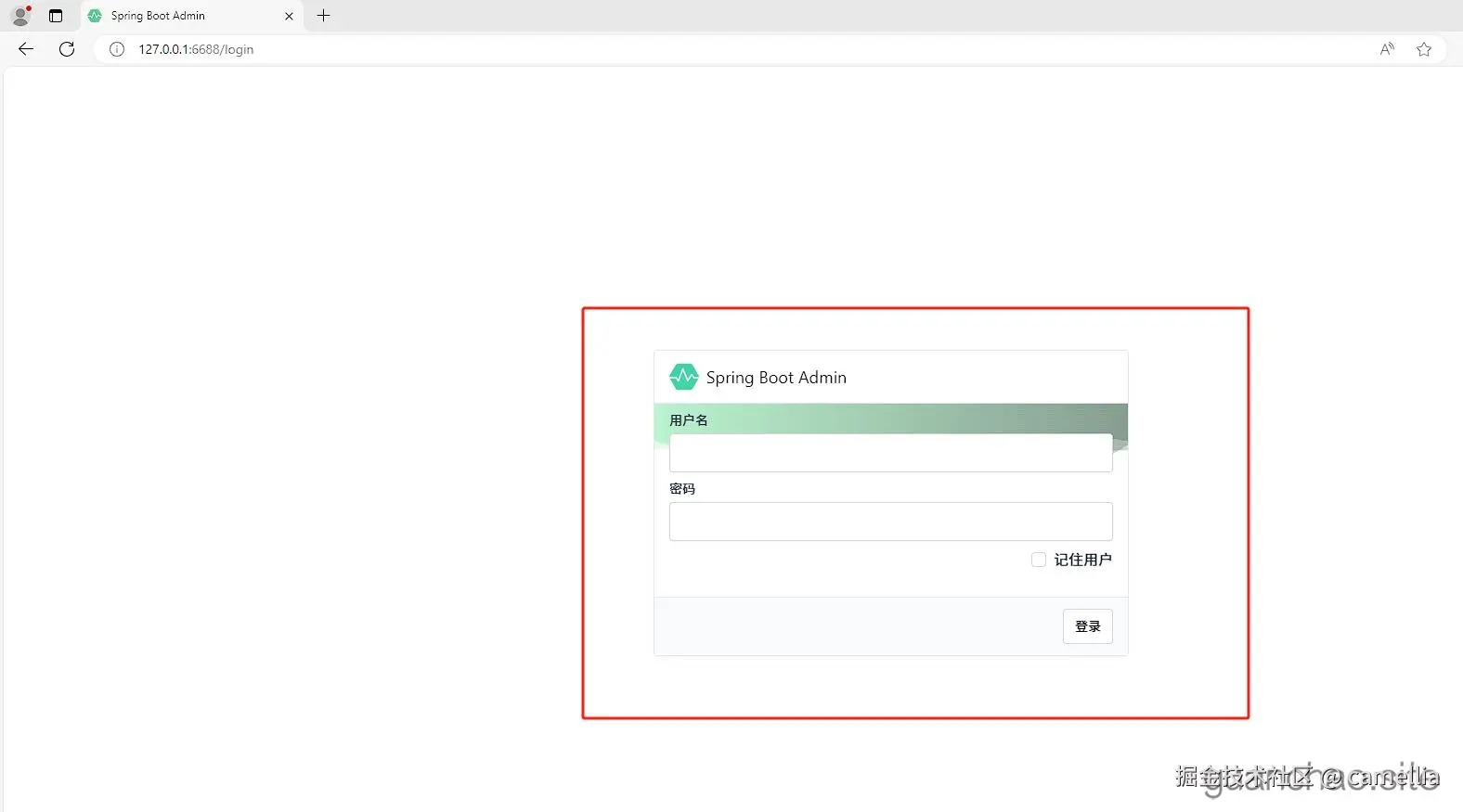1463x812 pixels.
Task: Click the 用户名 label
Action: tap(689, 420)
